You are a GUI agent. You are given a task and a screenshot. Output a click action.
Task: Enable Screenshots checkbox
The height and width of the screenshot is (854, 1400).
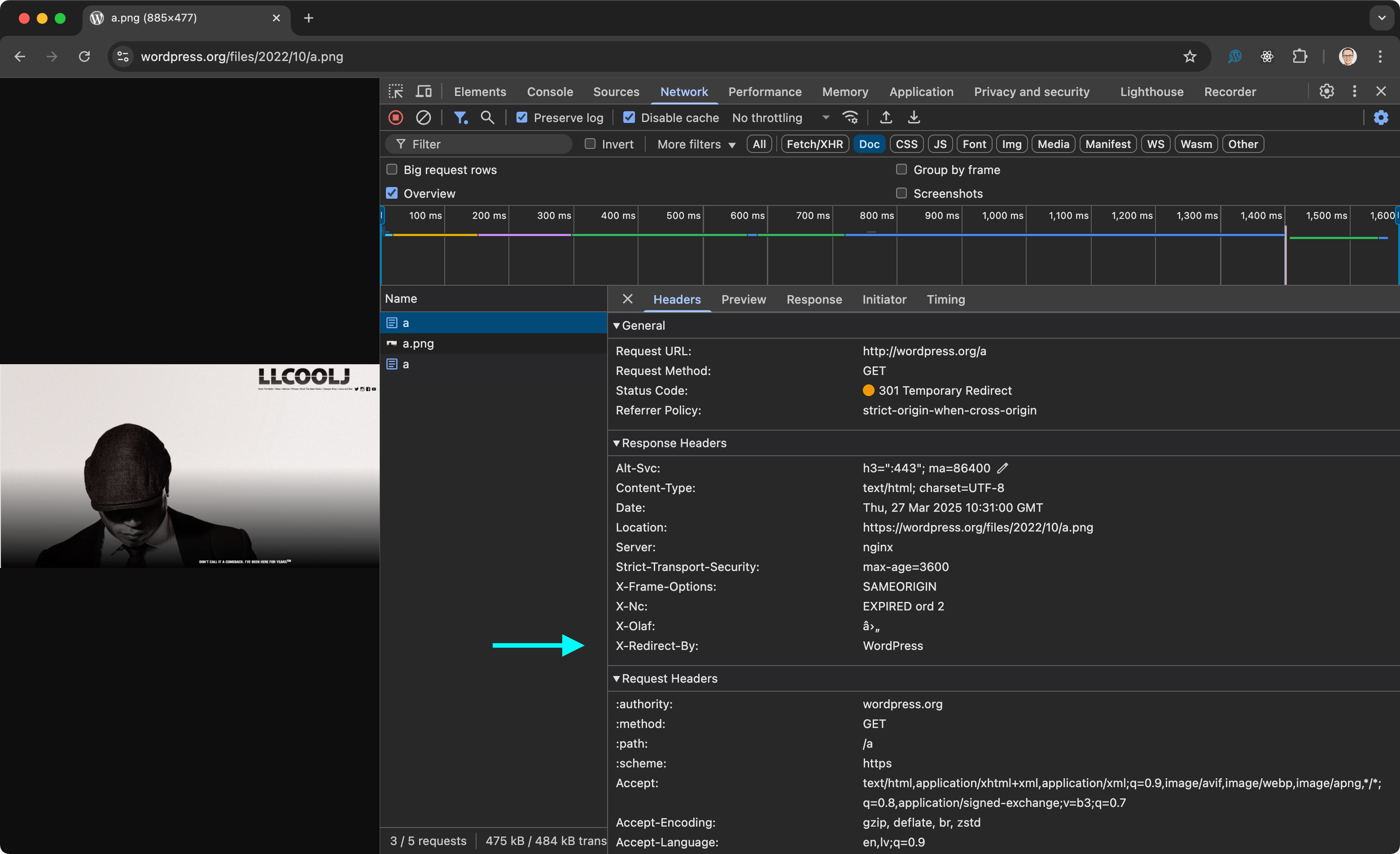coord(901,193)
